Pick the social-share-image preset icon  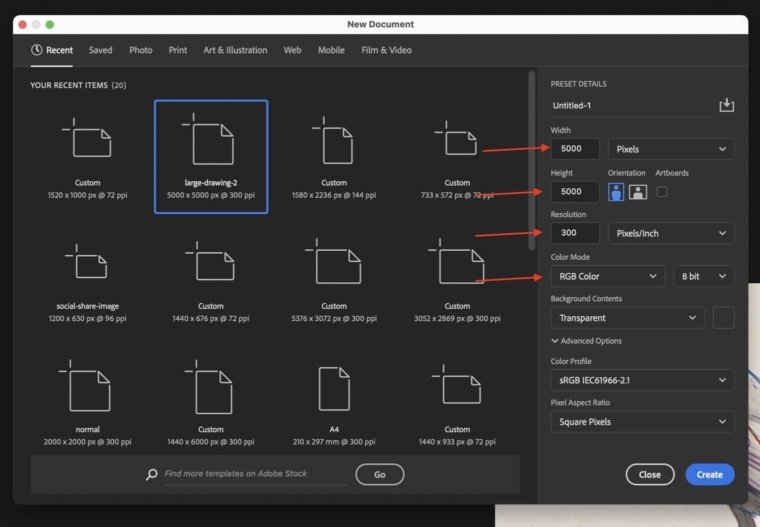87,264
